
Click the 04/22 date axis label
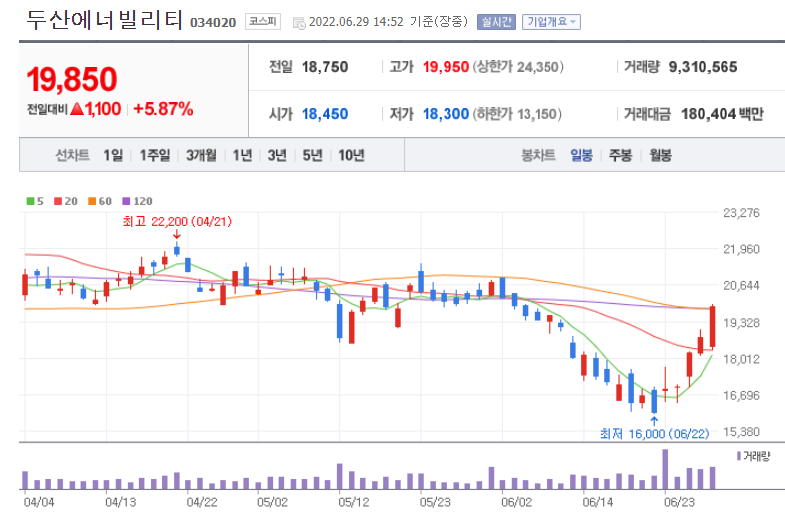point(202,502)
